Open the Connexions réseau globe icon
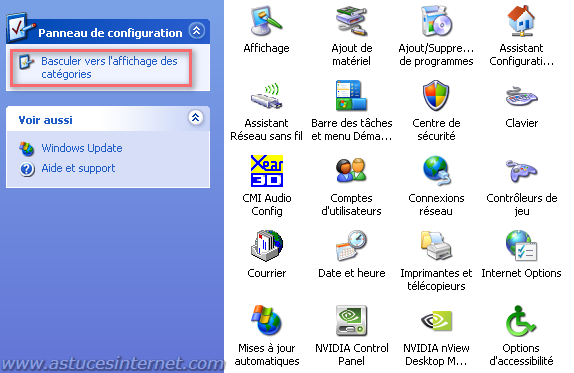Viewport: 574px width, 373px height. (x=436, y=171)
